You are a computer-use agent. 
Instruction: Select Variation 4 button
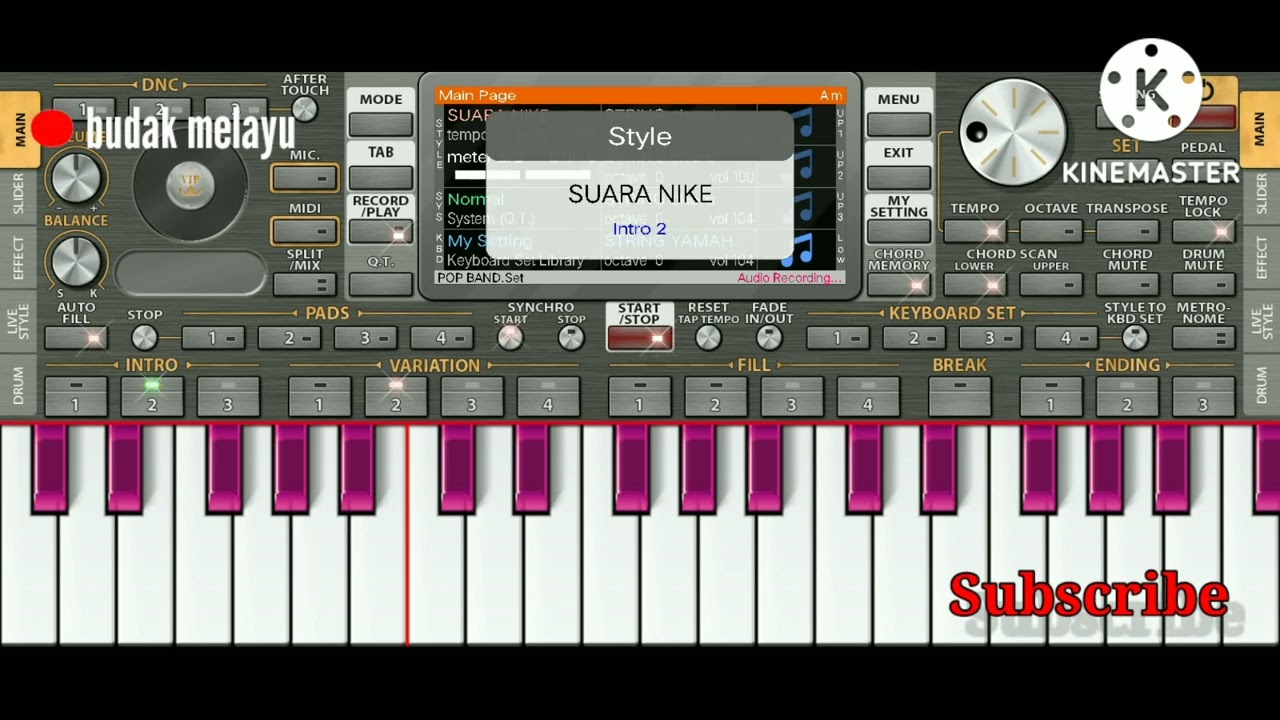[548, 396]
